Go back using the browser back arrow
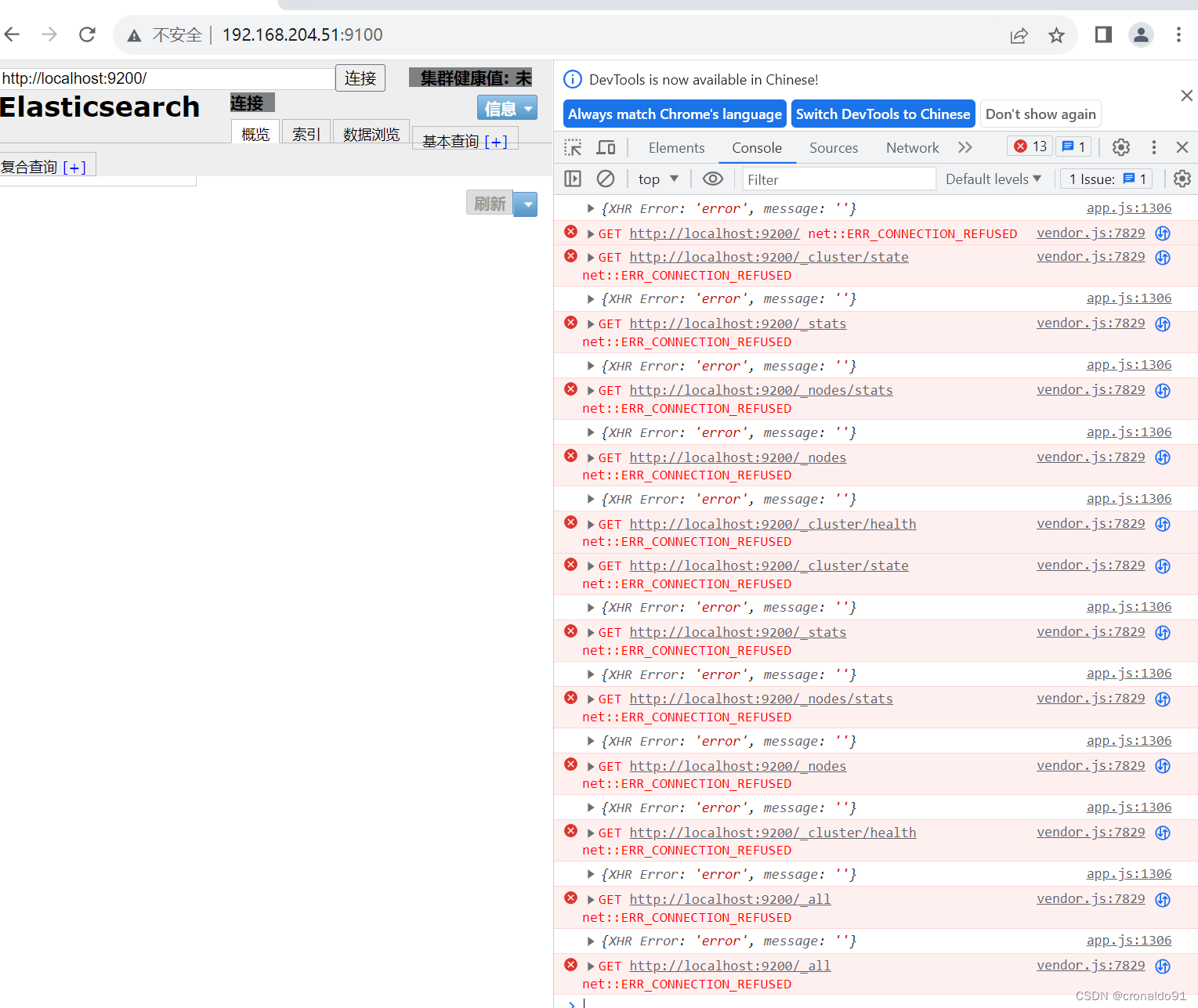1198x1008 pixels. pyautogui.click(x=12, y=34)
